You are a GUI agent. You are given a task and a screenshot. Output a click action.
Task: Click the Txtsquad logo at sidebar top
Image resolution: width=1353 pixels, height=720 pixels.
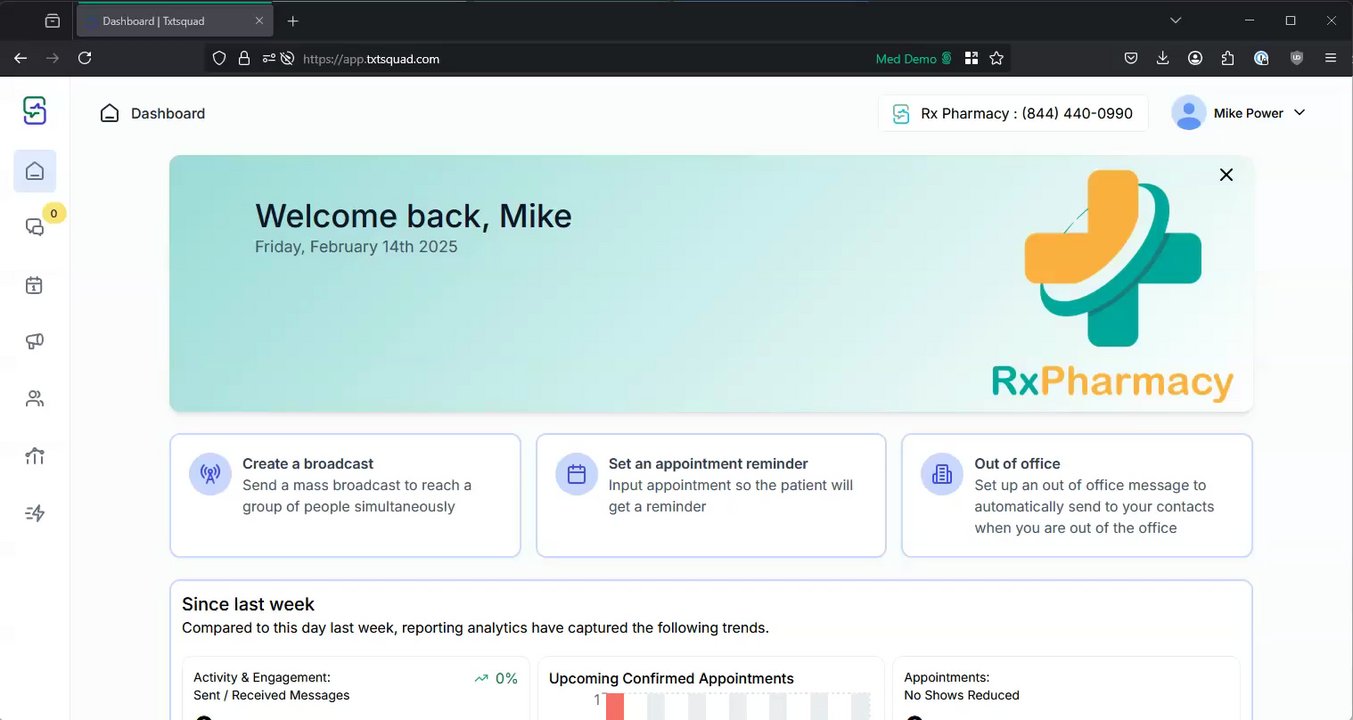[35, 110]
